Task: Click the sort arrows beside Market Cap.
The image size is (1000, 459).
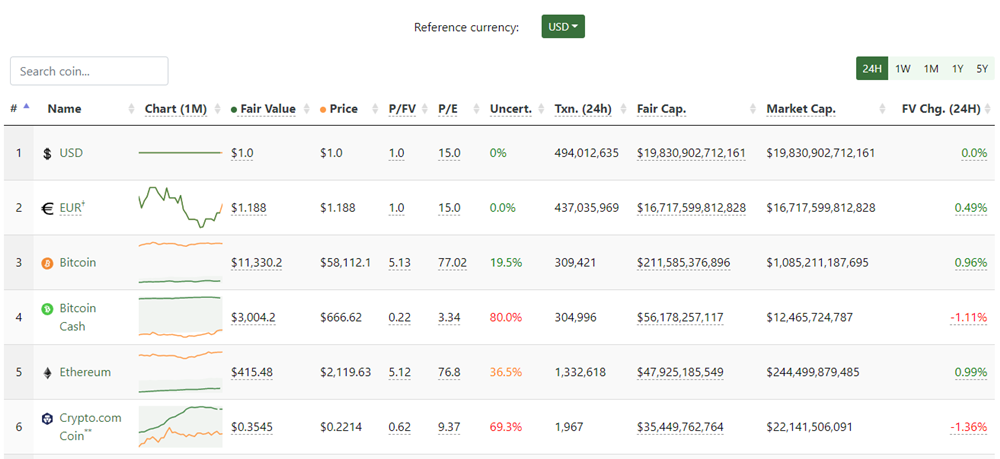Action: (x=883, y=109)
